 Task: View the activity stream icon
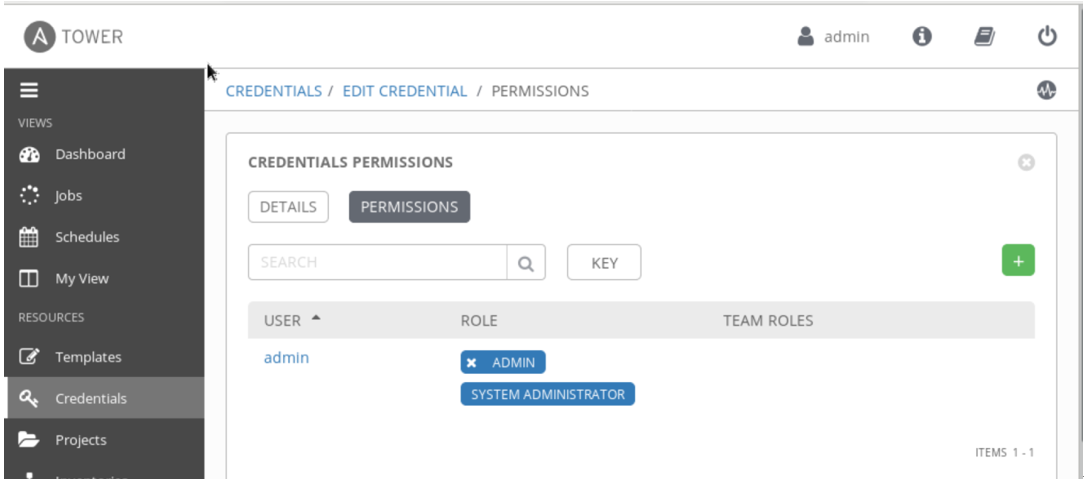tap(1046, 90)
